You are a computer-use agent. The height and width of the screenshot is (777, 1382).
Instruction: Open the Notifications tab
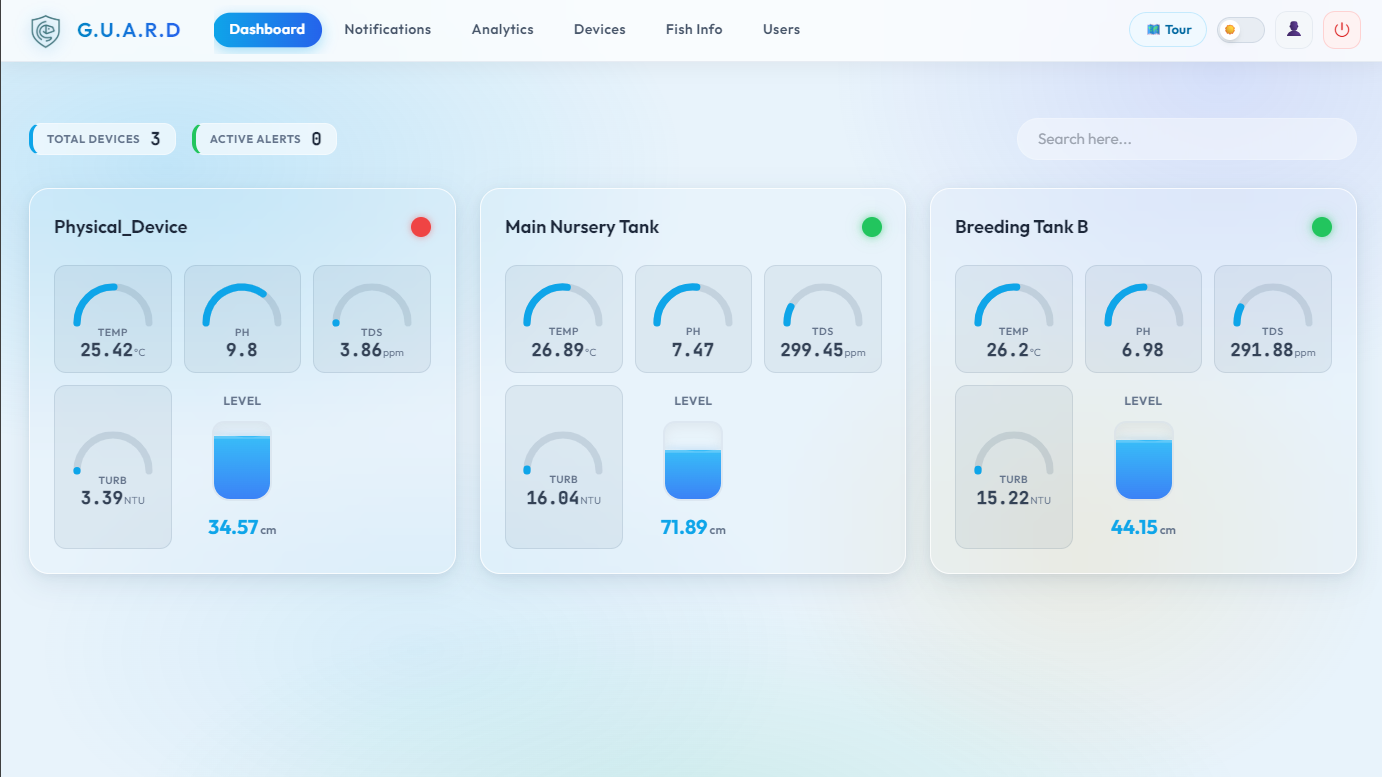[x=388, y=30]
